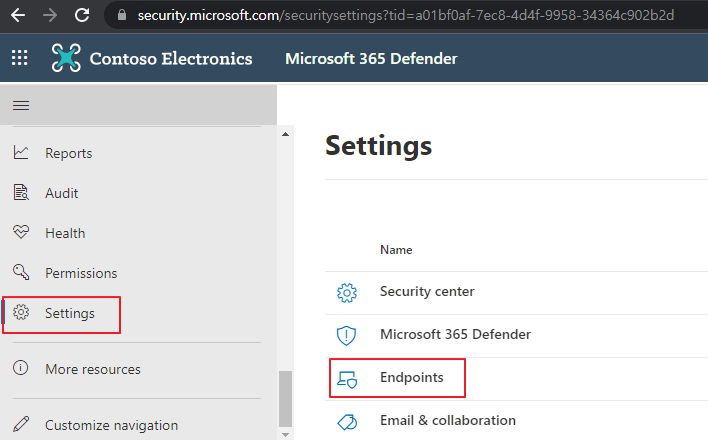Open the Security center settings row
This screenshot has height=440, width=708.
516,292
